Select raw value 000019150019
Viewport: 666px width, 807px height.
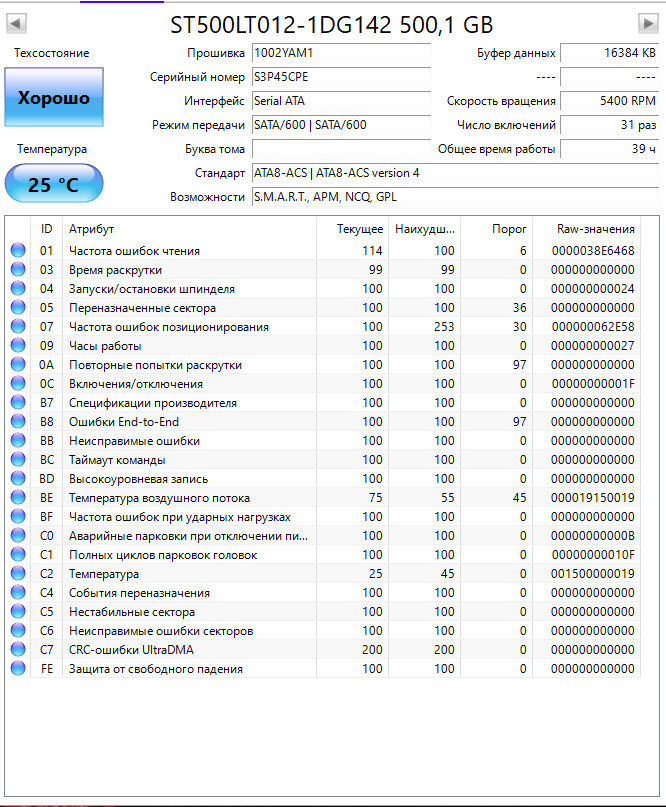click(592, 498)
